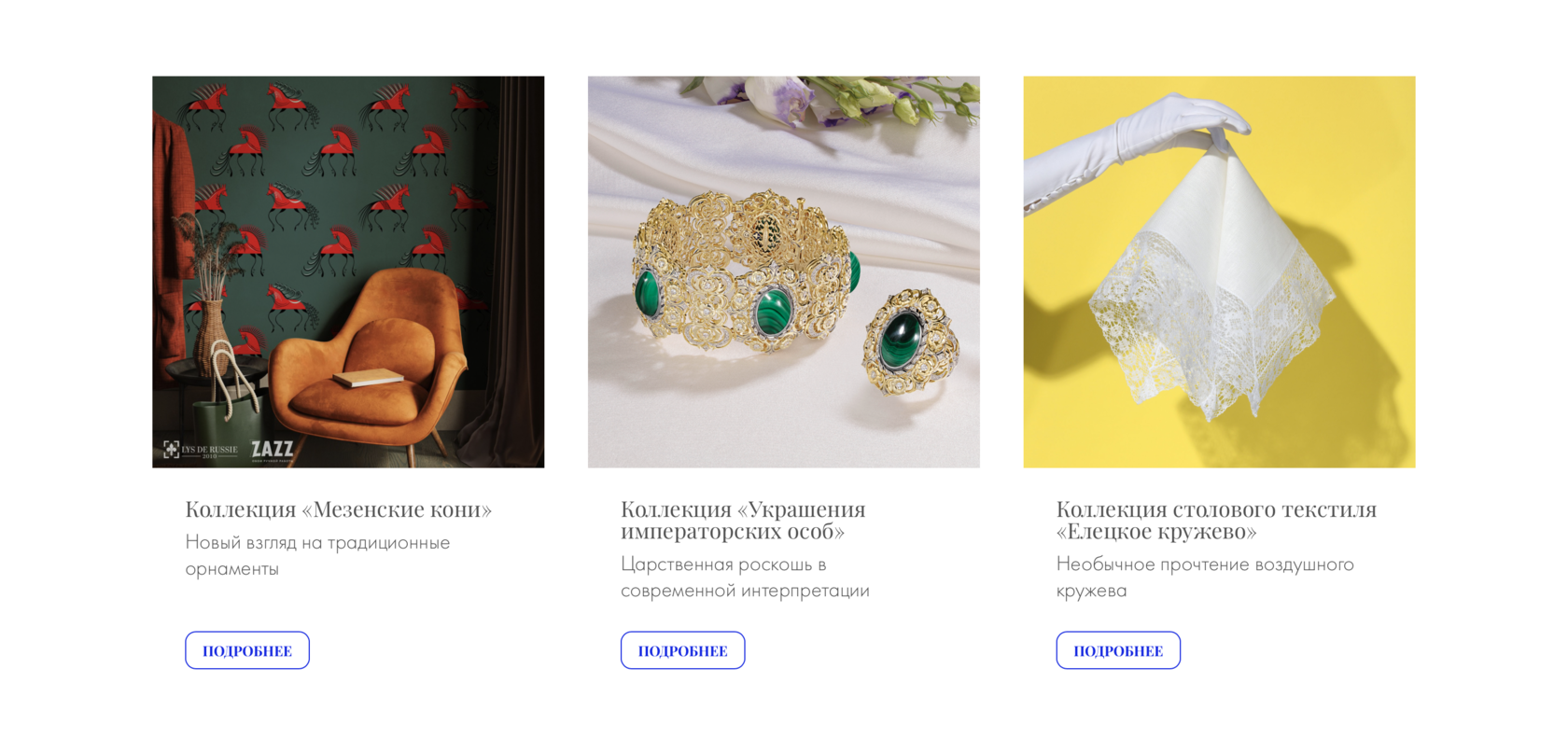The width and height of the screenshot is (1568, 752).
Task: Click the title «Украшения императорских особ»
Action: [743, 520]
